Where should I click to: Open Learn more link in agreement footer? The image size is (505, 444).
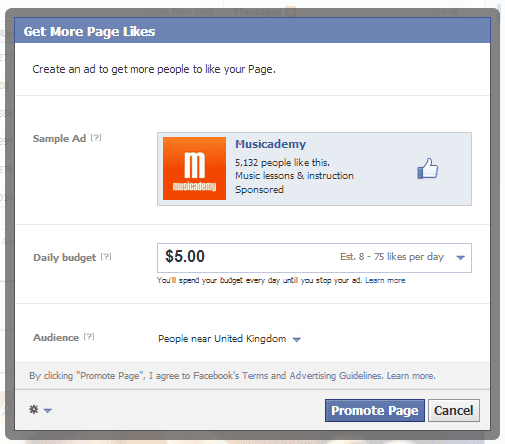click(x=411, y=376)
